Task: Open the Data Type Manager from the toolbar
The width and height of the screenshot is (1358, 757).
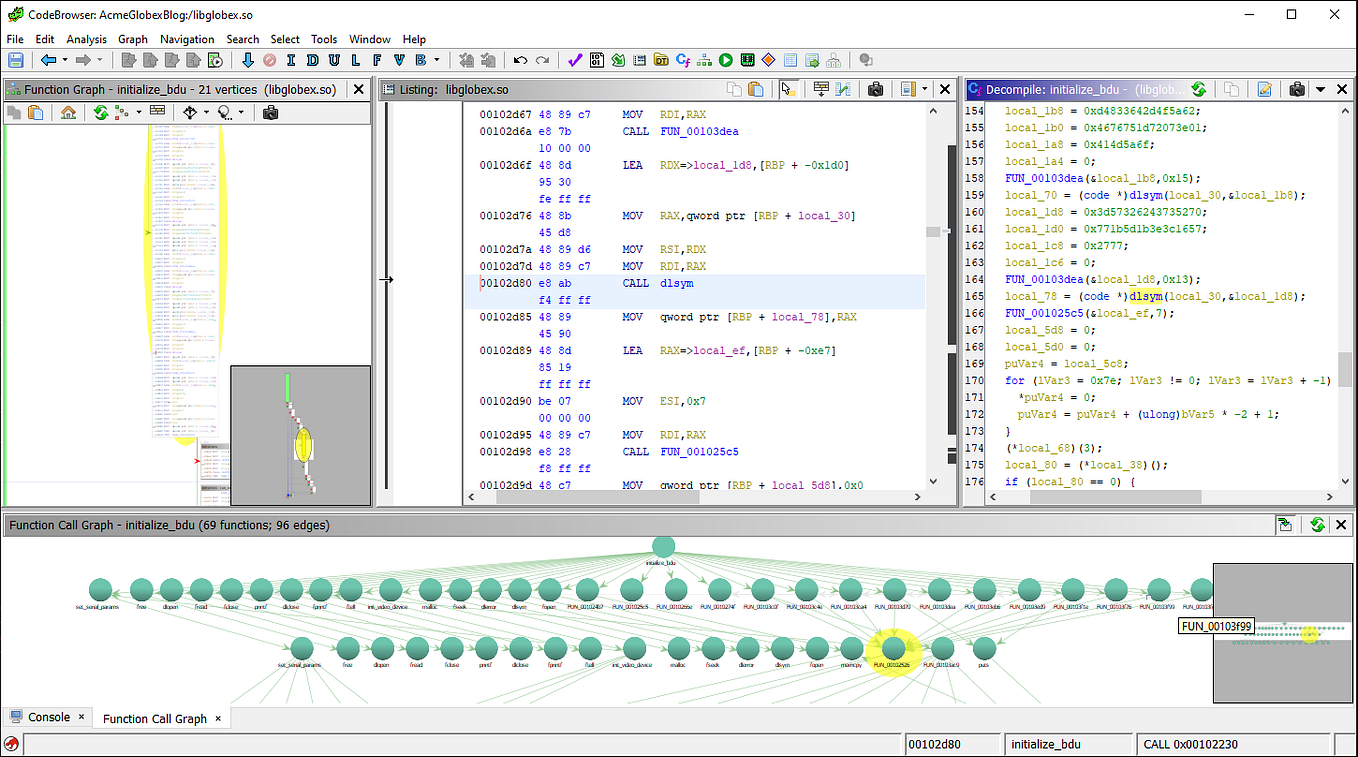Action: tap(662, 61)
